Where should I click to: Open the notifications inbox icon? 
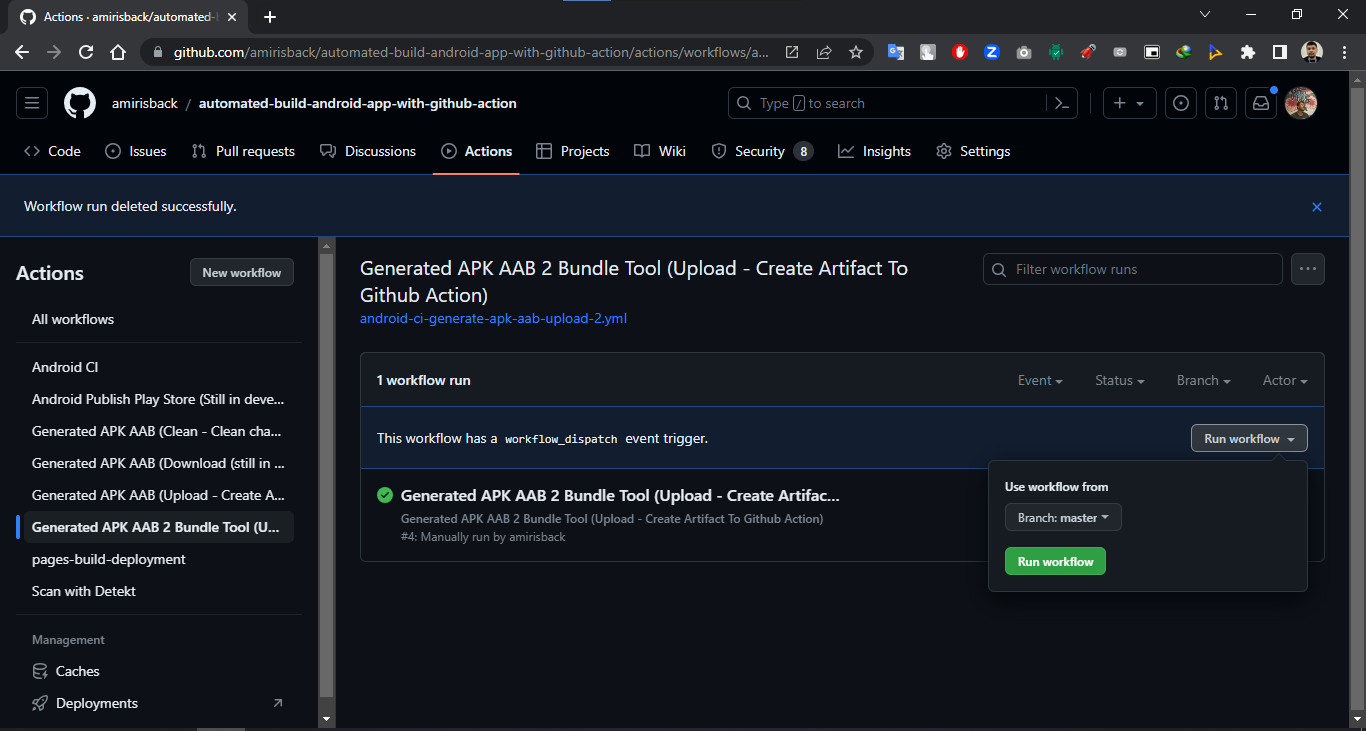pos(1261,103)
